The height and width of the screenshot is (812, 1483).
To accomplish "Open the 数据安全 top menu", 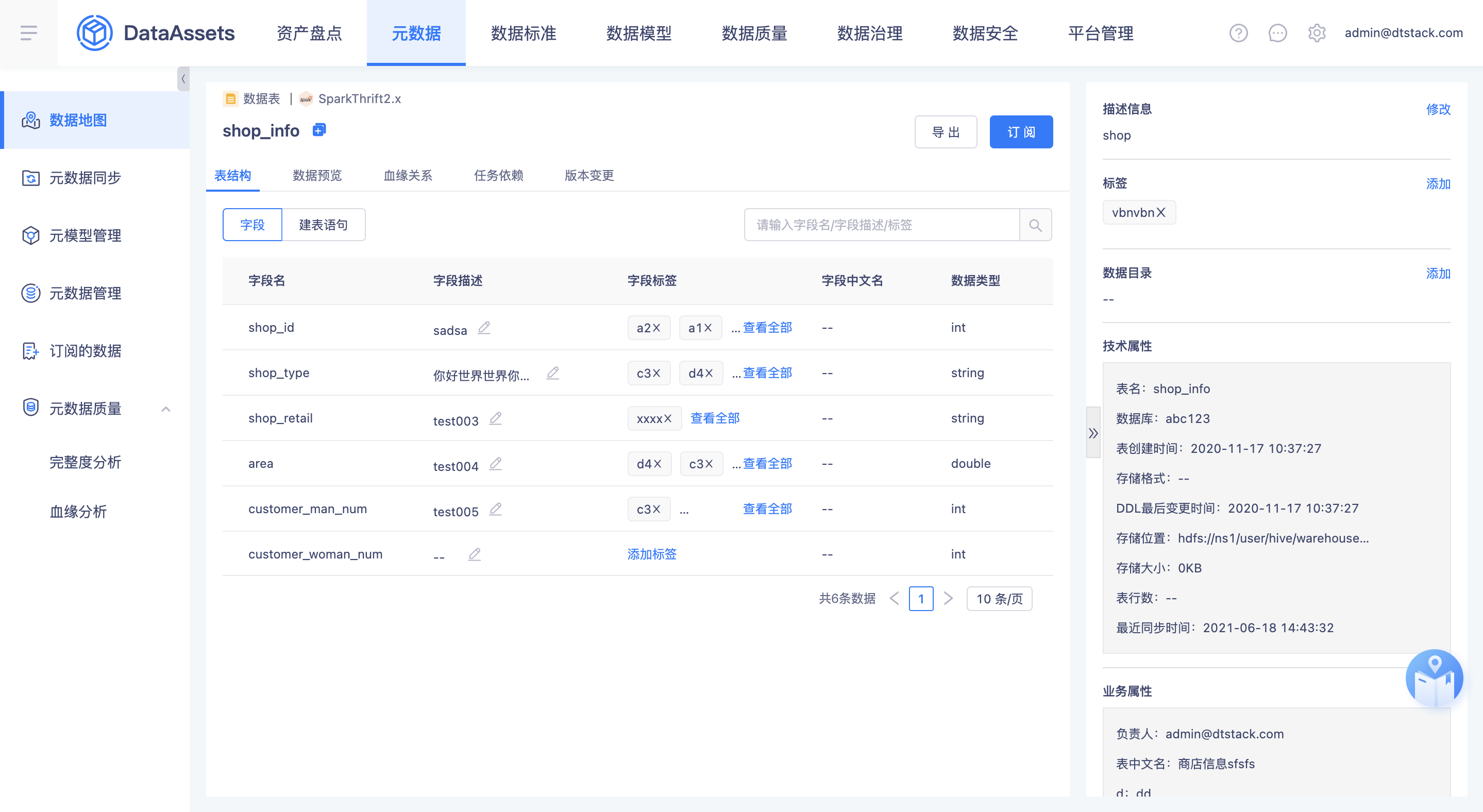I will pos(985,33).
